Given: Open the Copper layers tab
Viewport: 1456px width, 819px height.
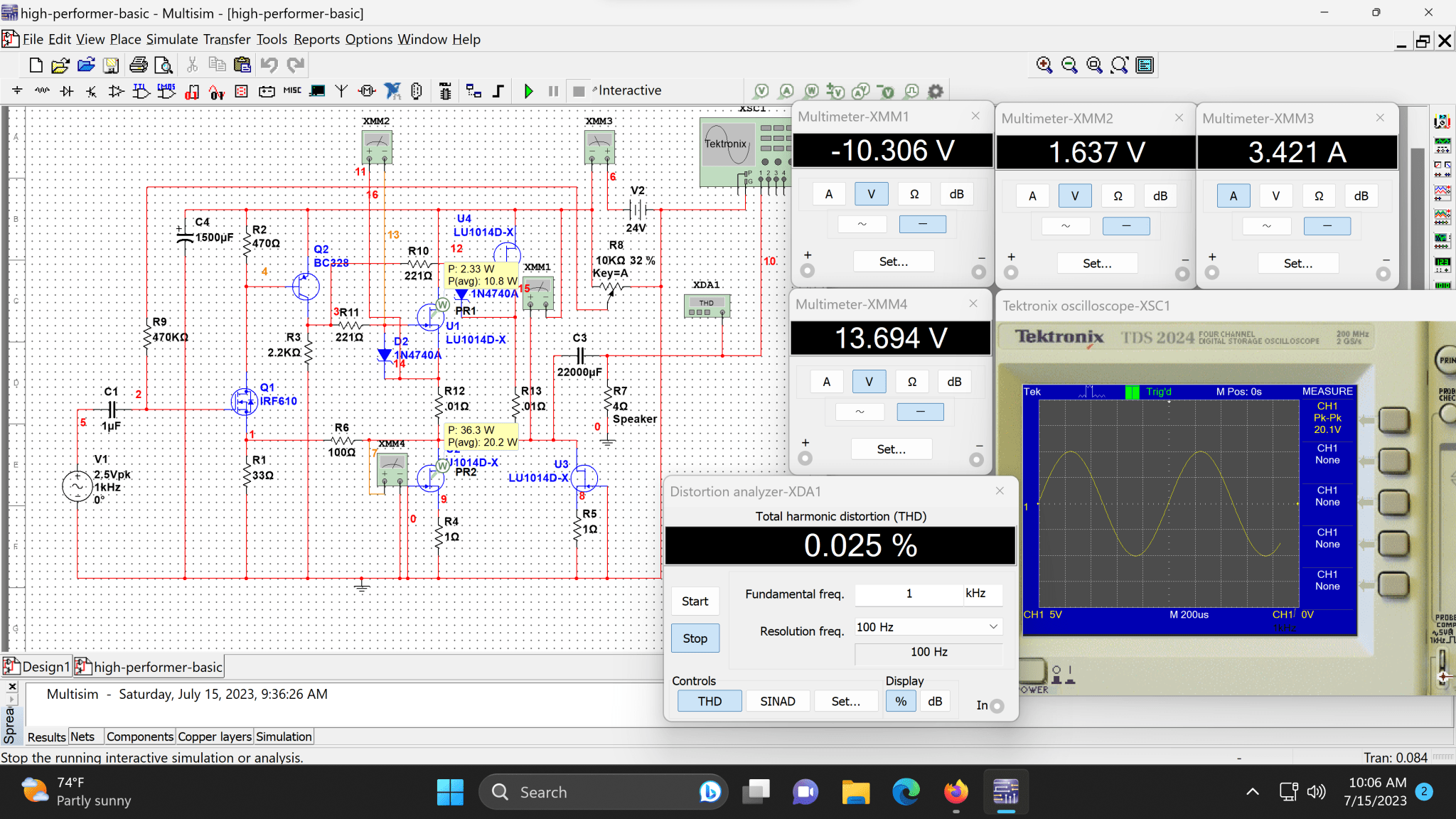Looking at the screenshot, I should point(215,737).
